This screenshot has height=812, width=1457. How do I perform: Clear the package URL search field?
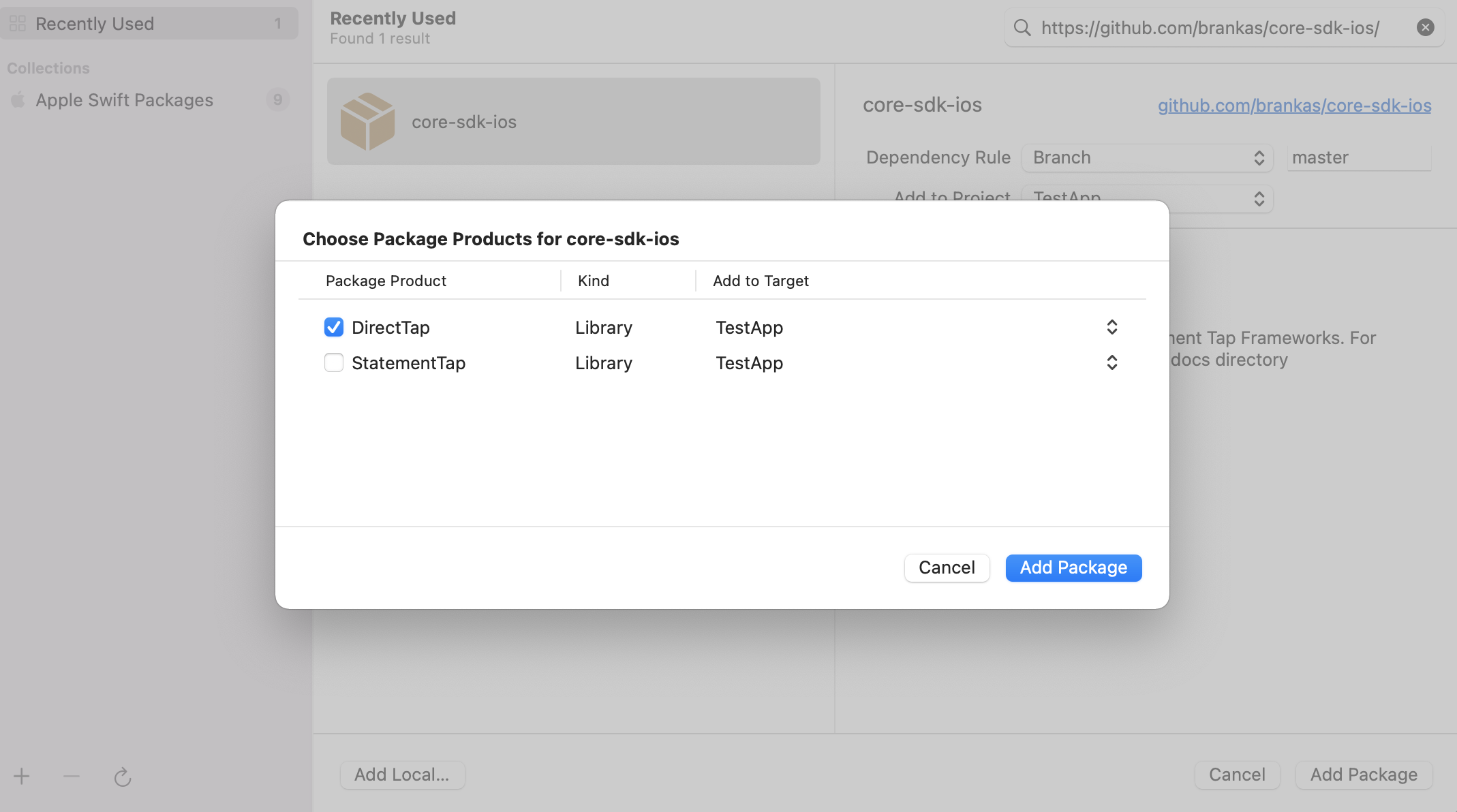[x=1425, y=27]
